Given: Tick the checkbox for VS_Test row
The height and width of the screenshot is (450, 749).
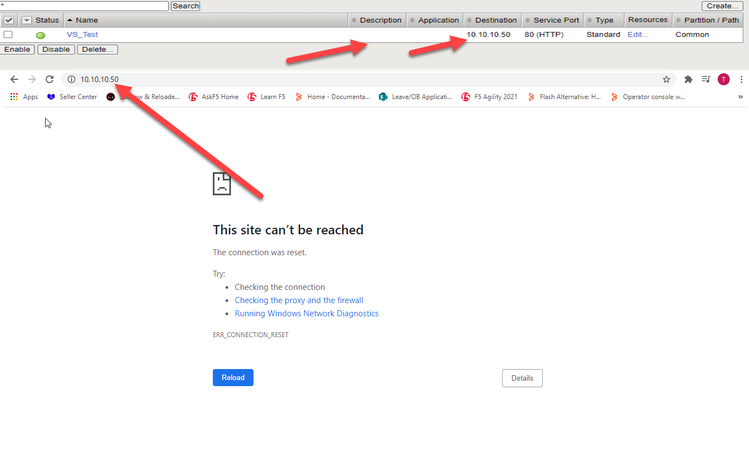Looking at the screenshot, I should [x=8, y=34].
